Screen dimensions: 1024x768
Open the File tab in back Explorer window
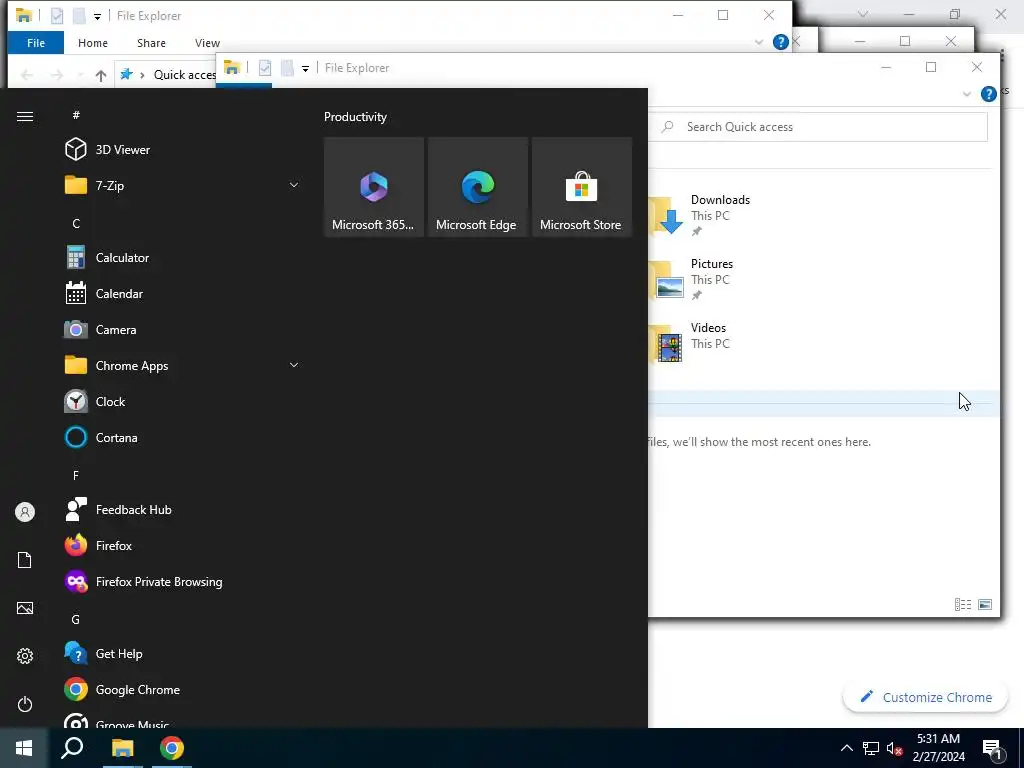pos(36,42)
